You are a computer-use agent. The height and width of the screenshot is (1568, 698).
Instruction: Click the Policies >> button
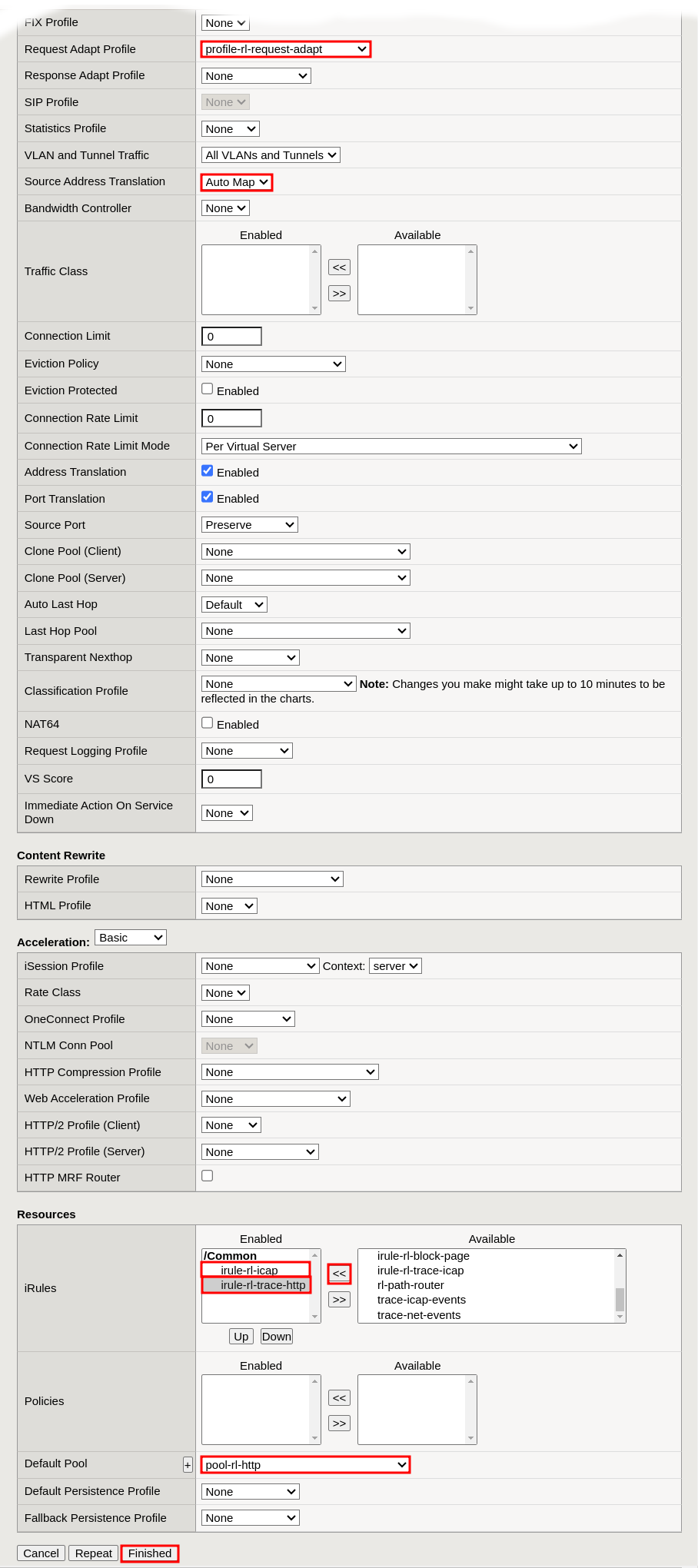click(x=339, y=1423)
